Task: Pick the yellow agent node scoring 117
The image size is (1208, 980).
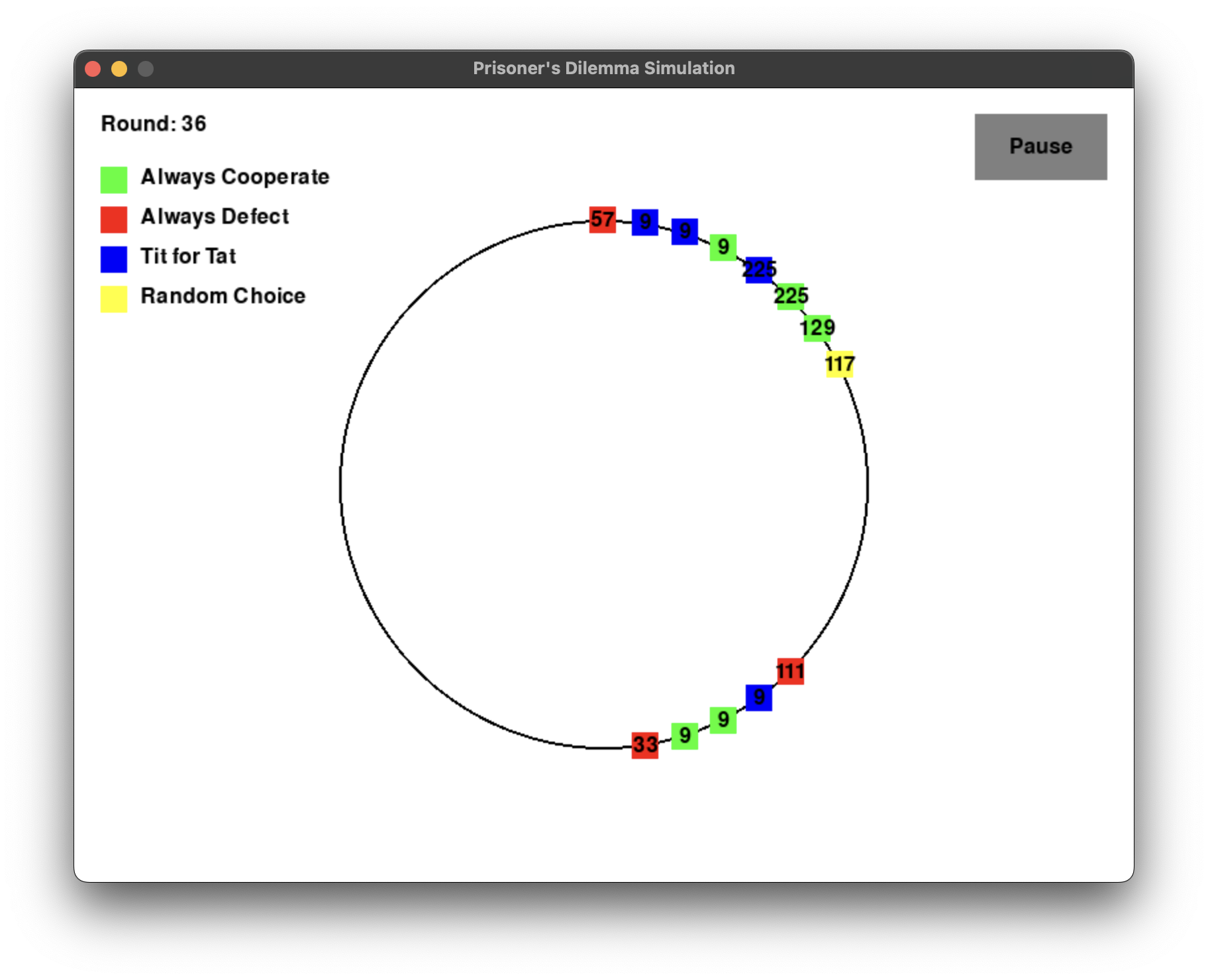Action: pyautogui.click(x=840, y=364)
